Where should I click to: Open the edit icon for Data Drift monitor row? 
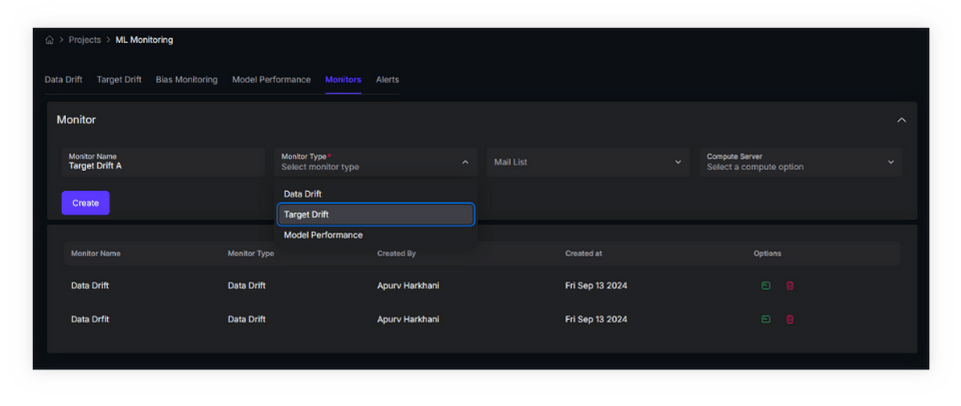pos(765,286)
